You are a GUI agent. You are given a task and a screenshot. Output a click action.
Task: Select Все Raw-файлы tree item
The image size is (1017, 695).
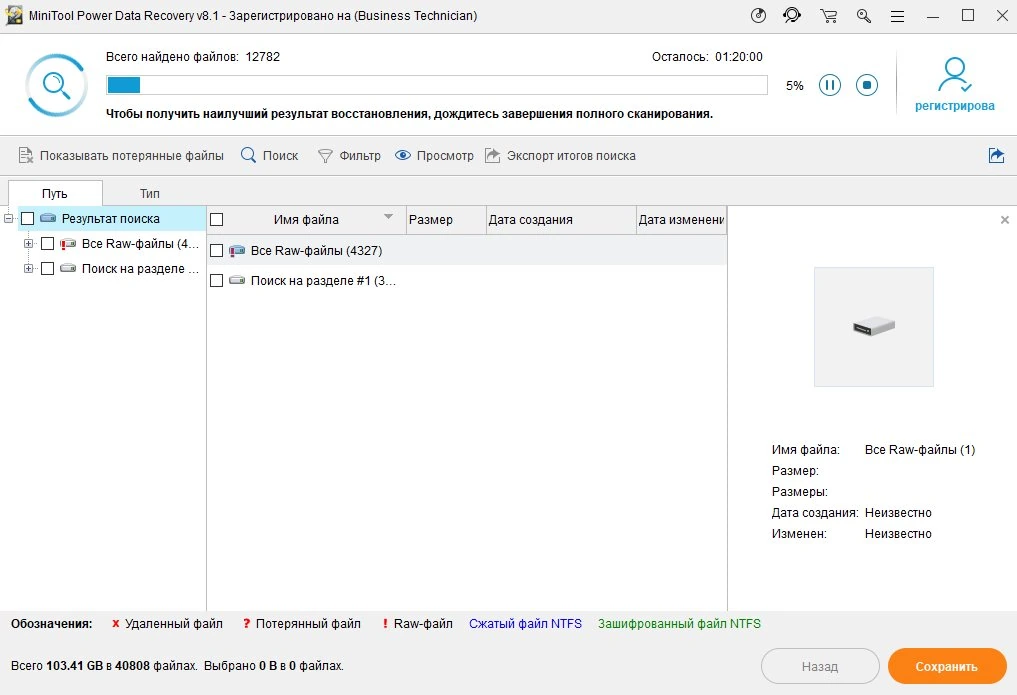140,244
